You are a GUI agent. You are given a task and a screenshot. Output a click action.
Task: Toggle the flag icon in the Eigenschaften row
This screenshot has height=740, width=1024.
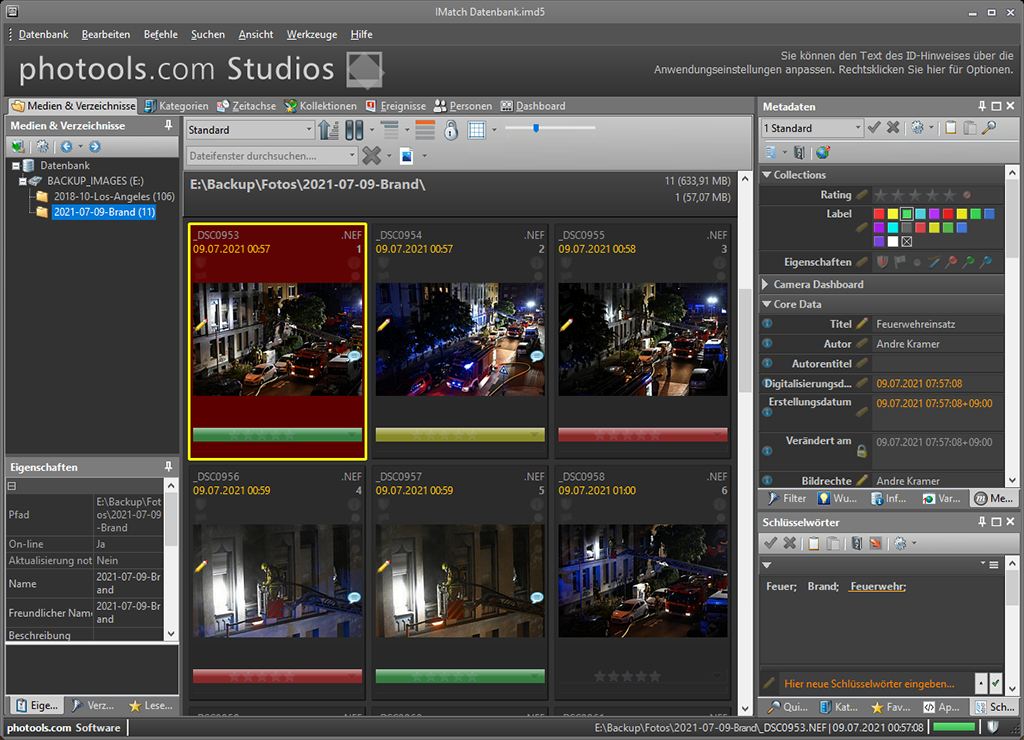click(899, 262)
